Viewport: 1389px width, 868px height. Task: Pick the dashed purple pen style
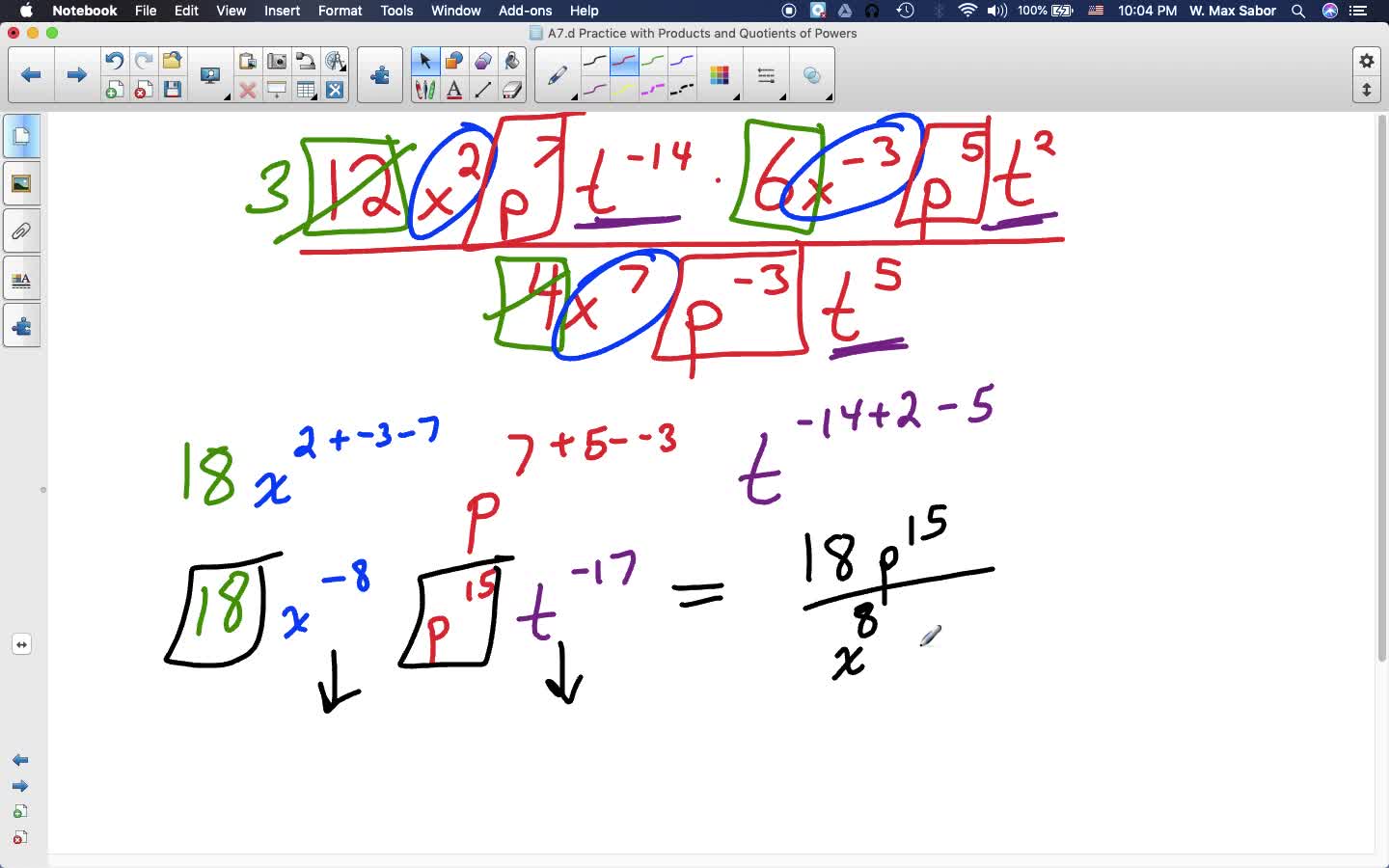[x=653, y=90]
